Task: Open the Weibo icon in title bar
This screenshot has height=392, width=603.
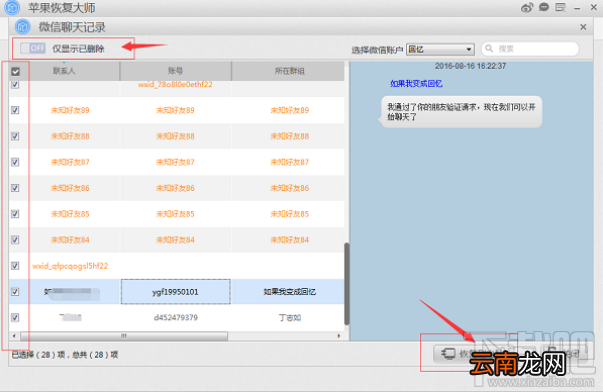Action: point(527,7)
